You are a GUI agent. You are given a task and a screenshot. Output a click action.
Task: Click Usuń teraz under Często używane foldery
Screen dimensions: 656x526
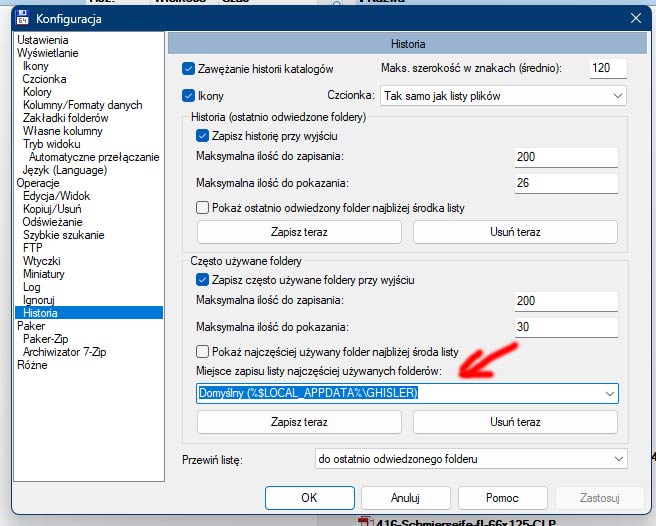[x=515, y=422]
